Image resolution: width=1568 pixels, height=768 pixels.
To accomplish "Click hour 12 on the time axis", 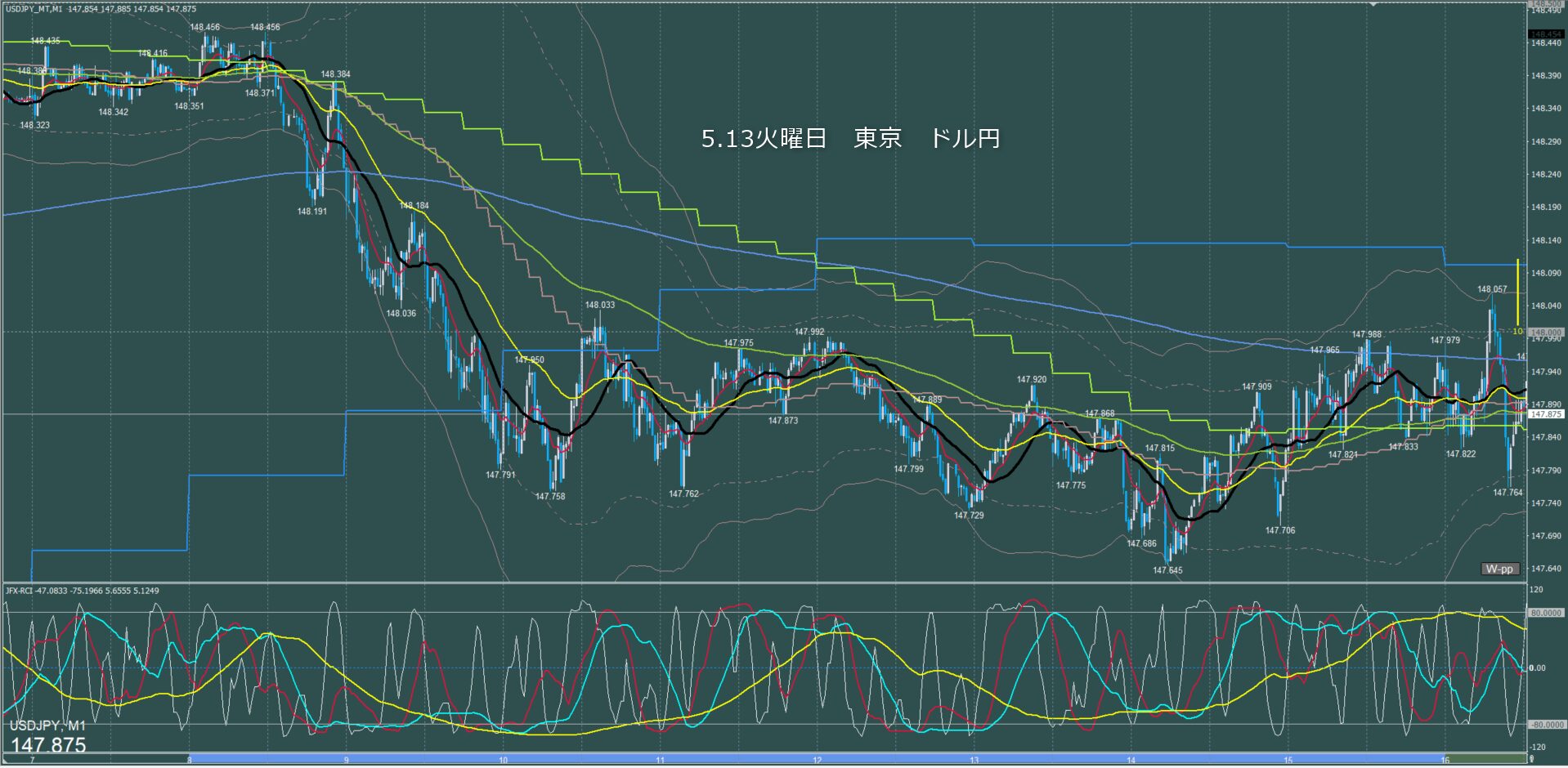I will tap(818, 761).
